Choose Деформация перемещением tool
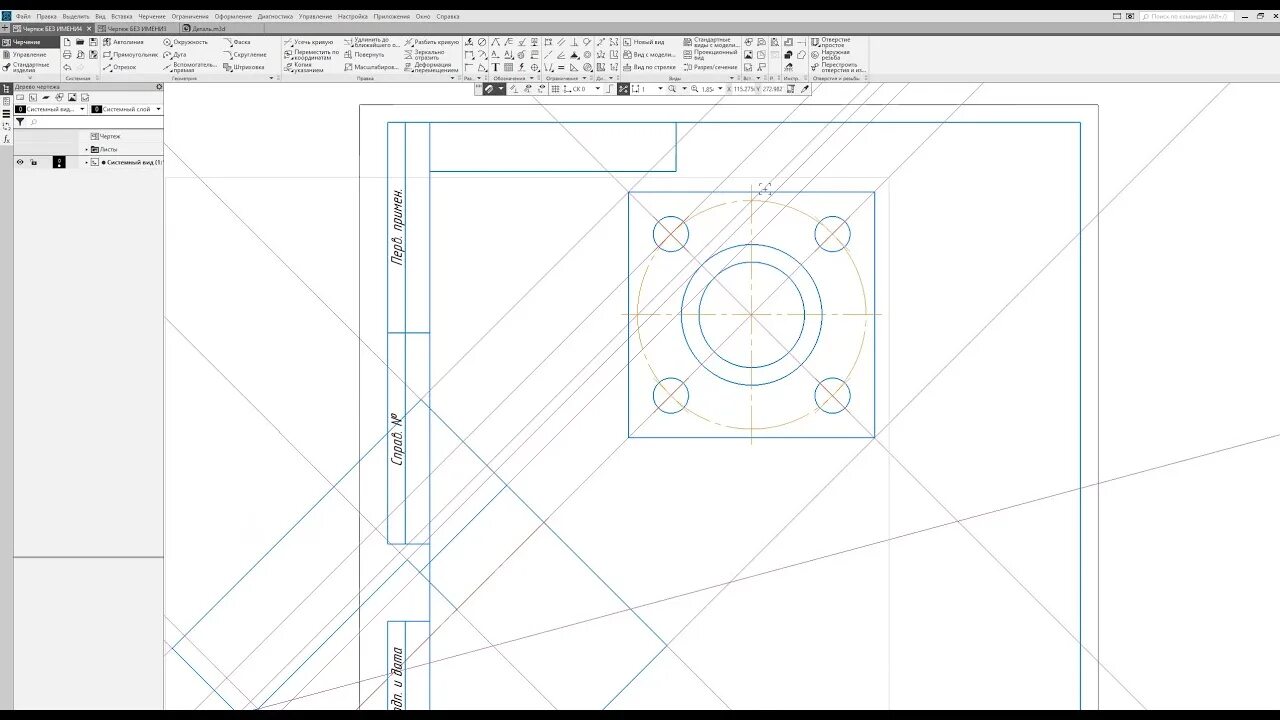 (x=432, y=67)
